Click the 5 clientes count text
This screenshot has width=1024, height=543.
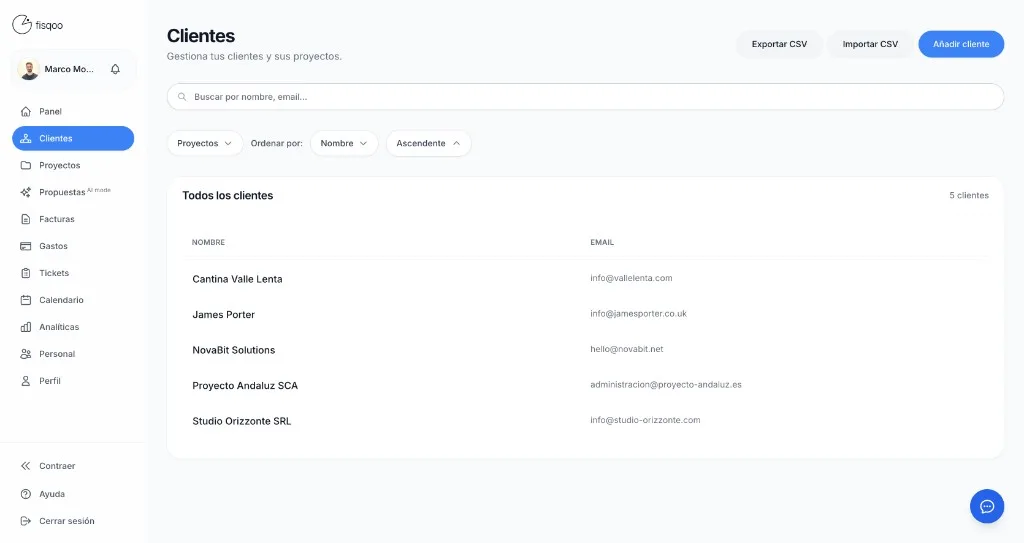[968, 195]
